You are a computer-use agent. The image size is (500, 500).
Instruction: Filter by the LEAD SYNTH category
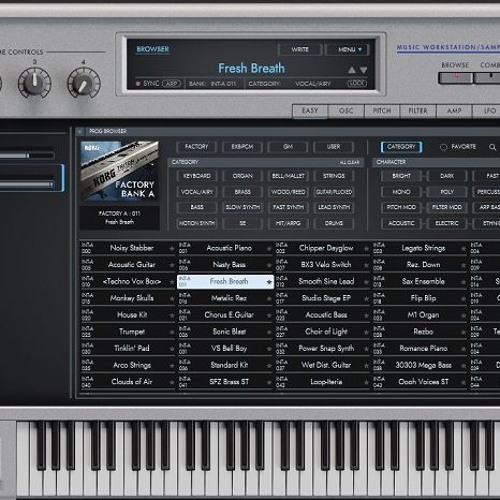(334, 207)
